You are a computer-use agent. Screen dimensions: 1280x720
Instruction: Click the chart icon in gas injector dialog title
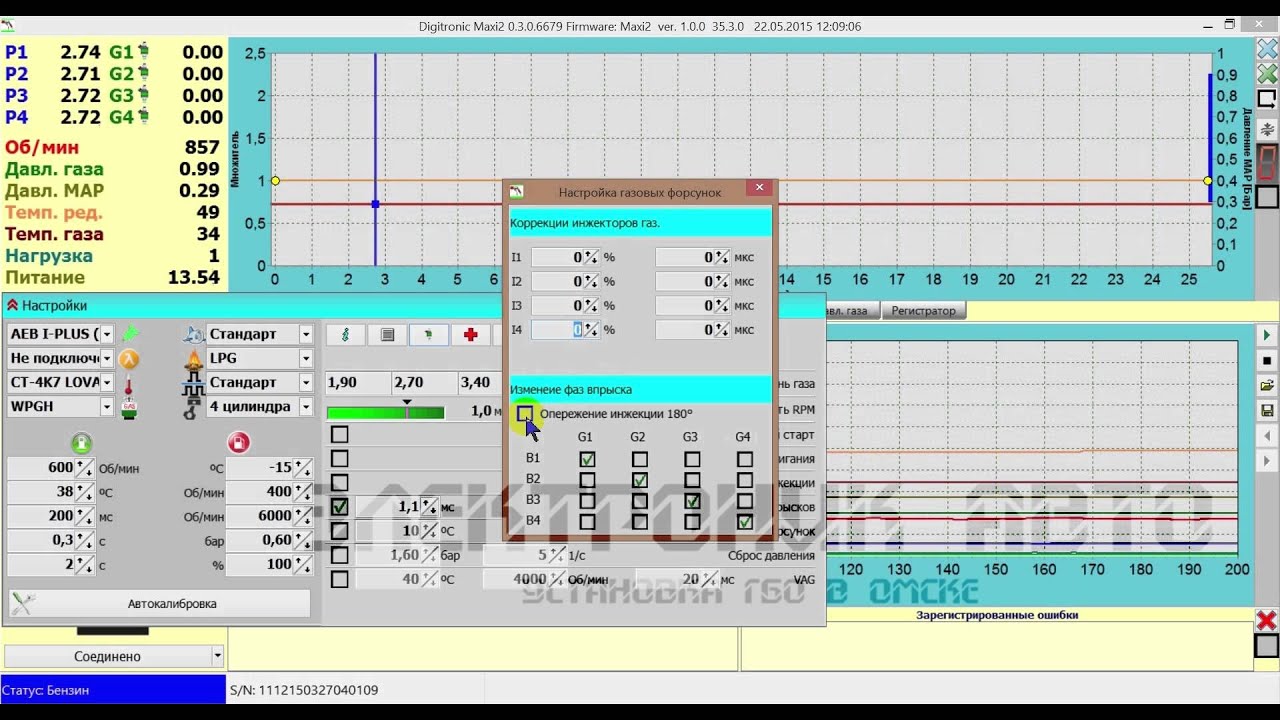tap(516, 191)
